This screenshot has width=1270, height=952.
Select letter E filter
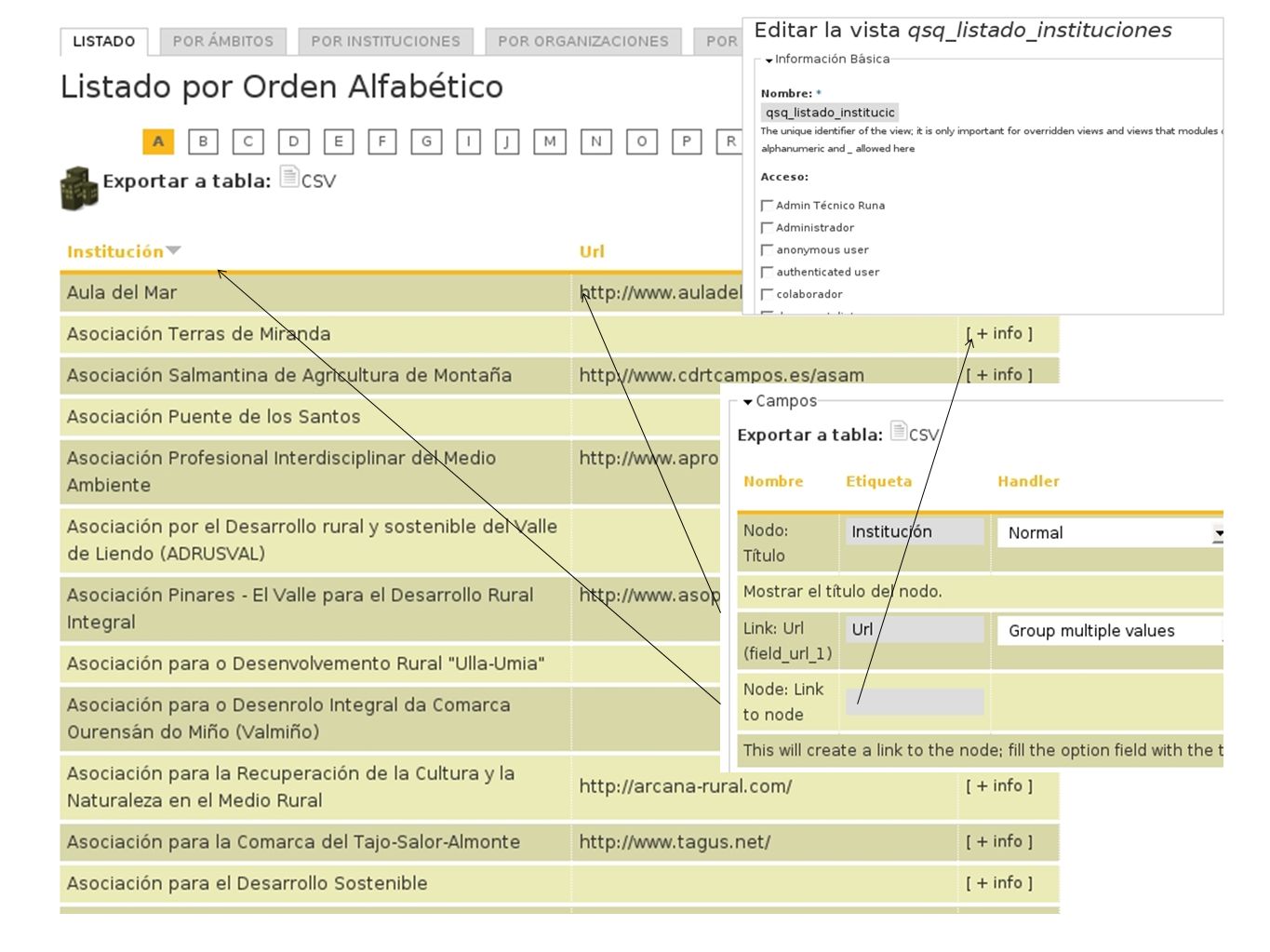click(x=338, y=141)
